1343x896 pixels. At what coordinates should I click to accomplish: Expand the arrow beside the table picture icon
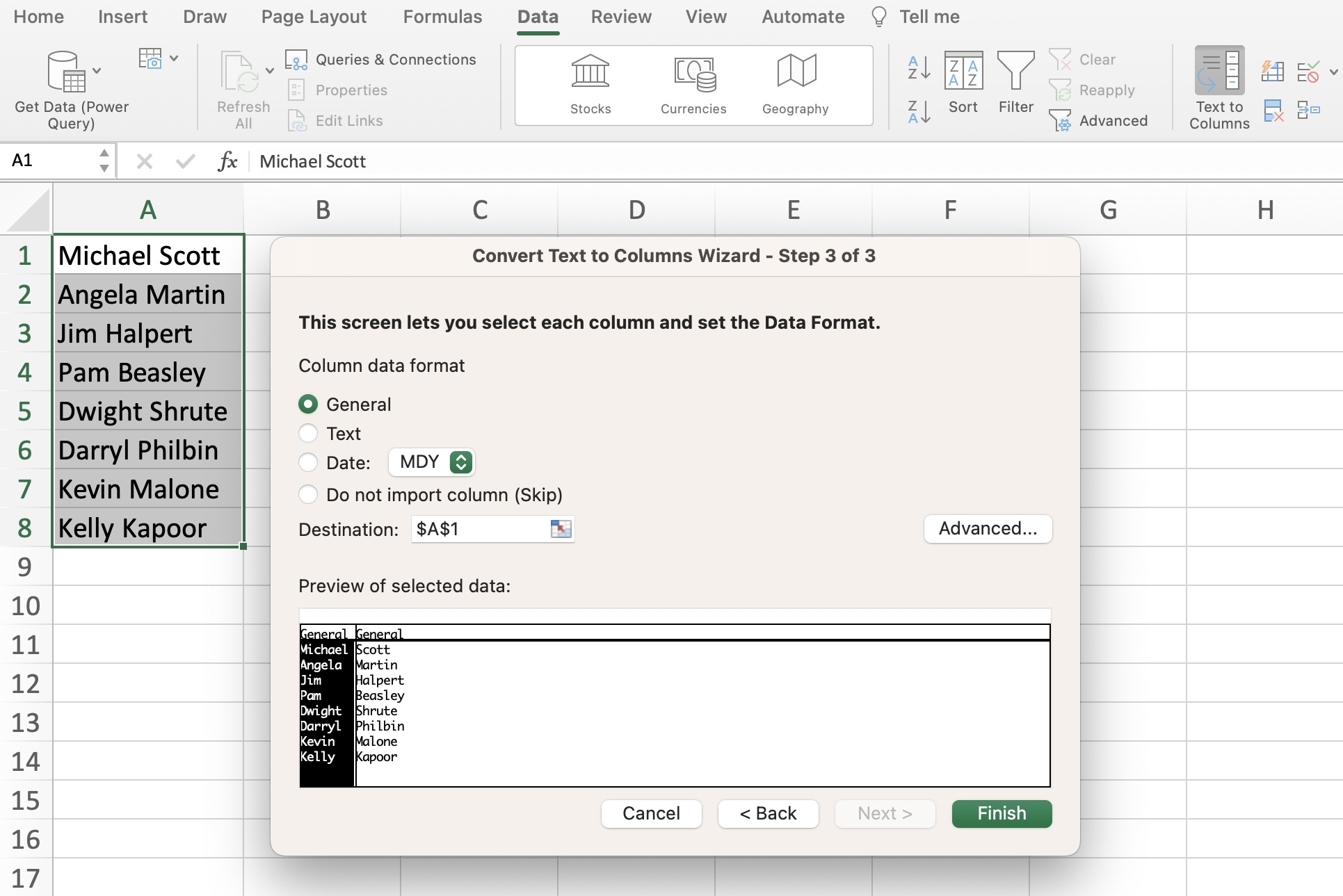coord(174,58)
